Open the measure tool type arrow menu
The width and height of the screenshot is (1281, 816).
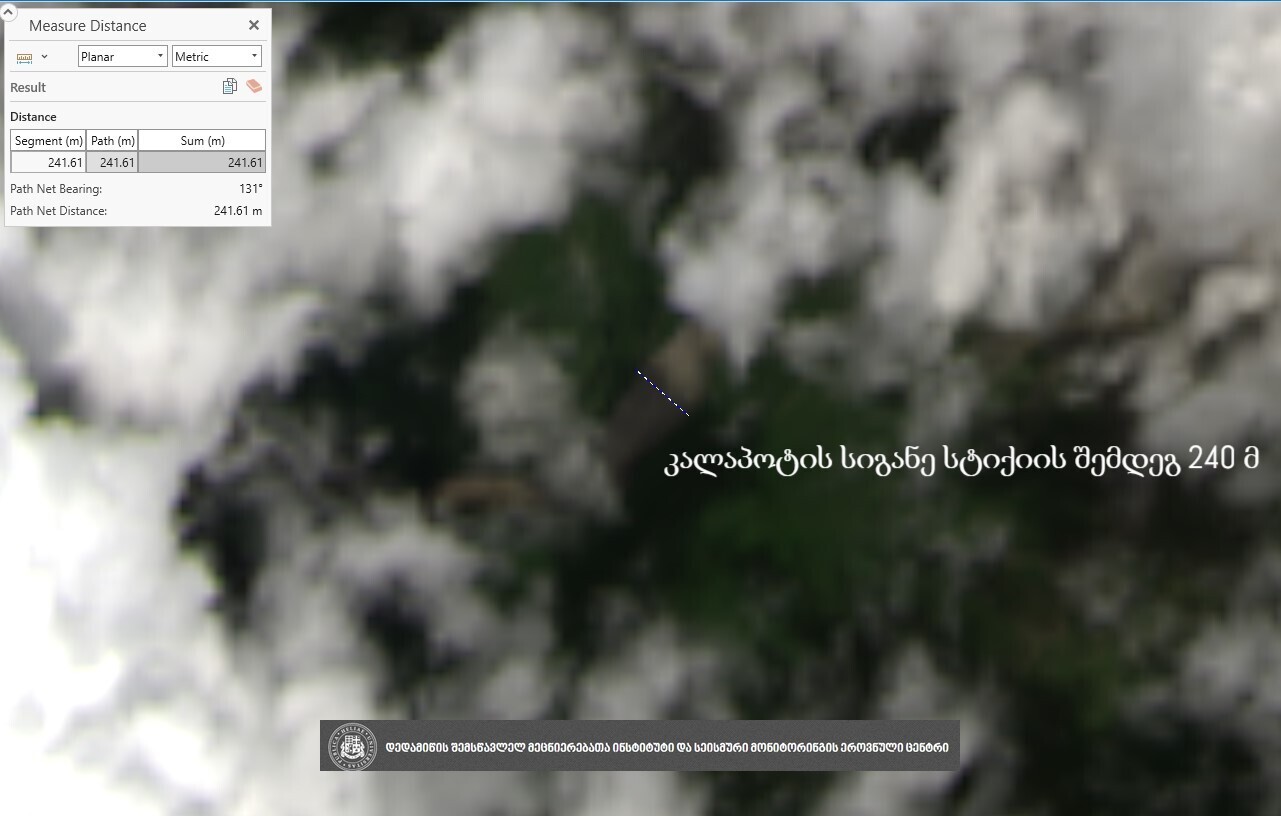click(44, 57)
